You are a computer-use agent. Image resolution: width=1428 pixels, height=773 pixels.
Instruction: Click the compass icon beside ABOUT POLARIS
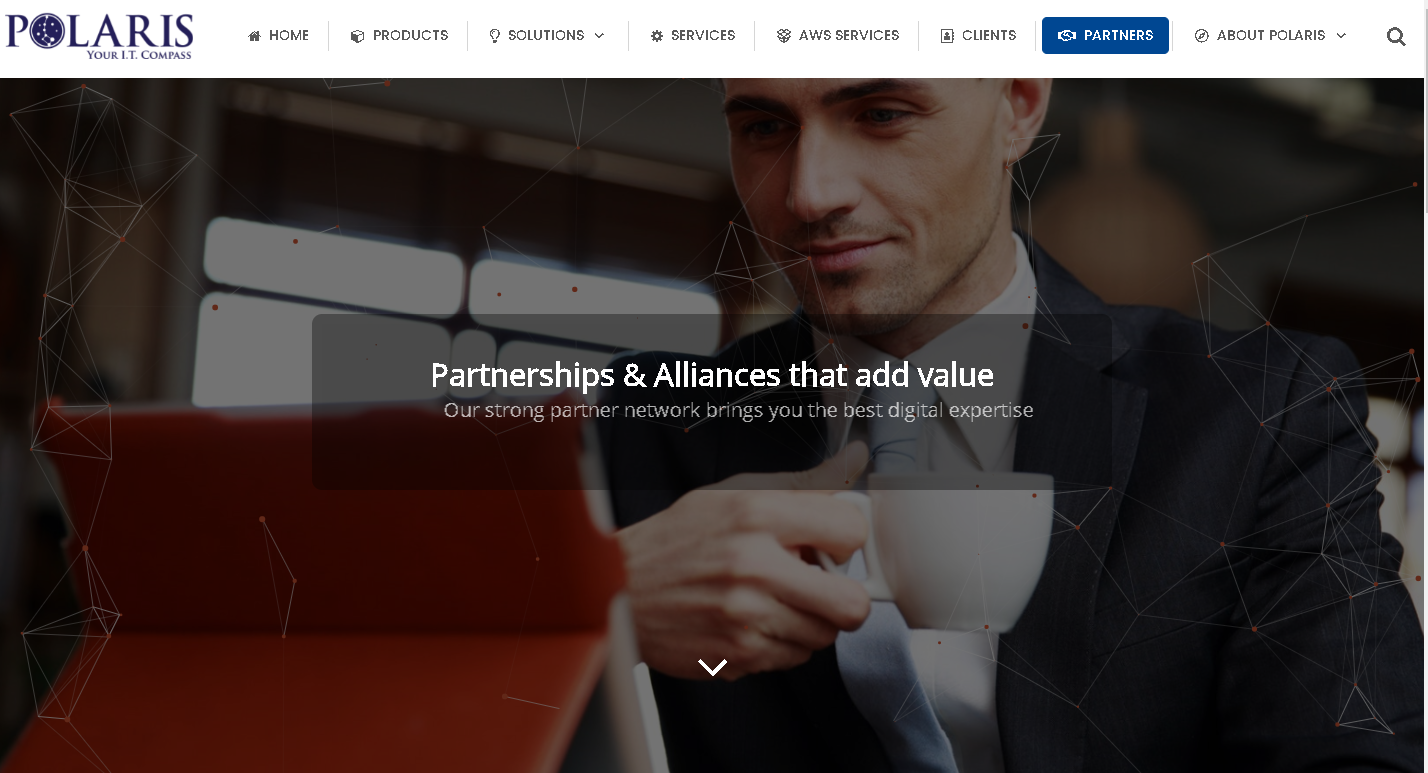pos(1202,36)
